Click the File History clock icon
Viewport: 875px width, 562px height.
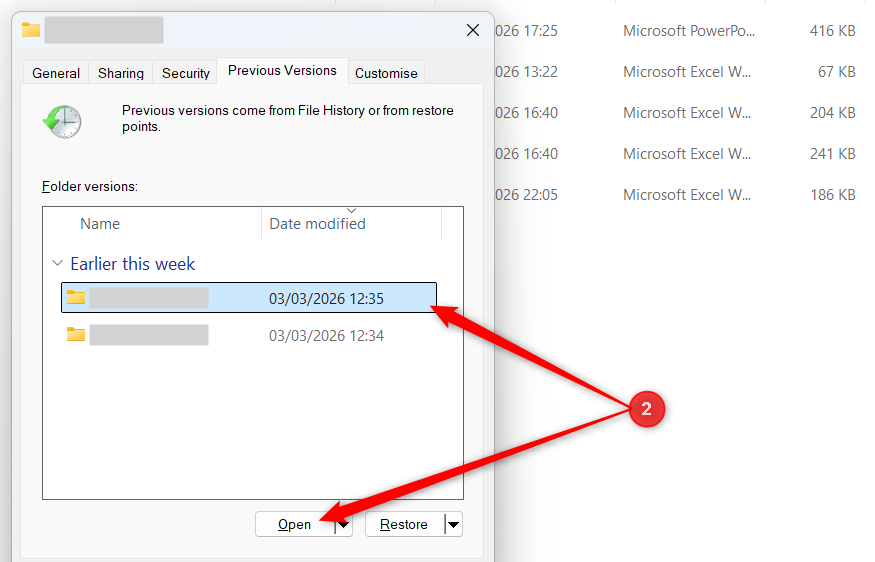[62, 121]
